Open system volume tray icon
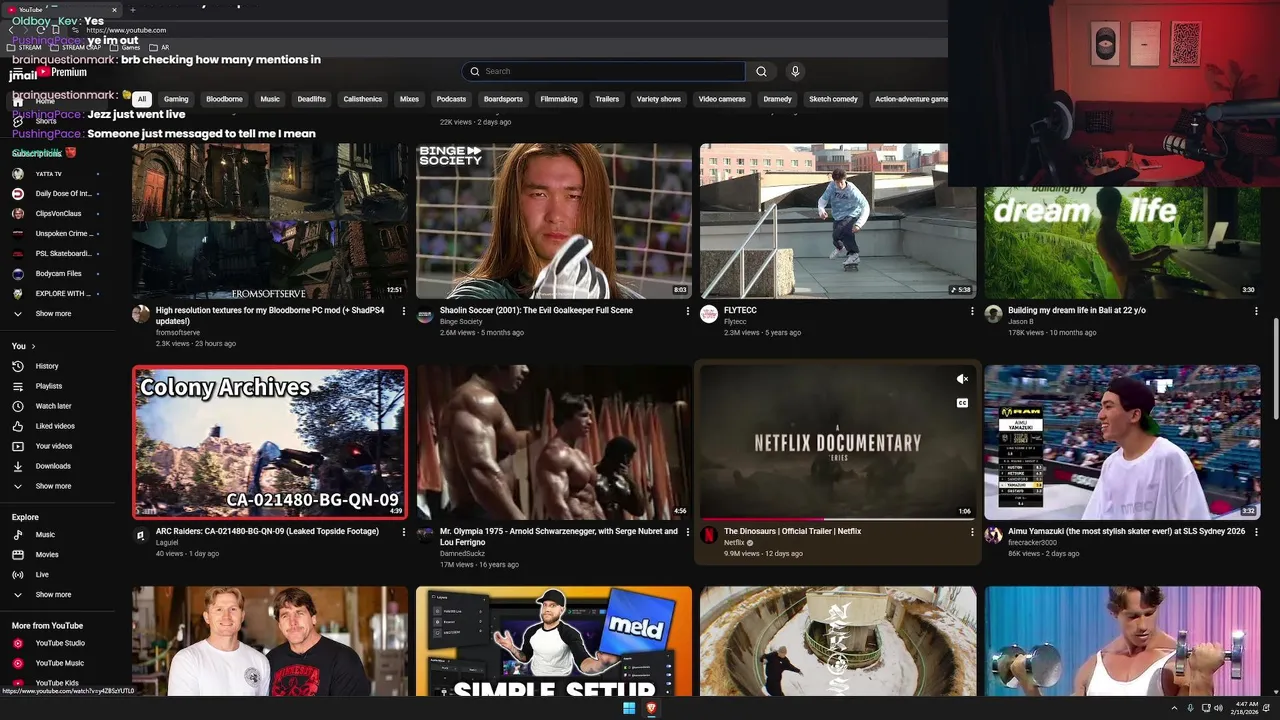The width and height of the screenshot is (1280, 720). [x=1218, y=708]
